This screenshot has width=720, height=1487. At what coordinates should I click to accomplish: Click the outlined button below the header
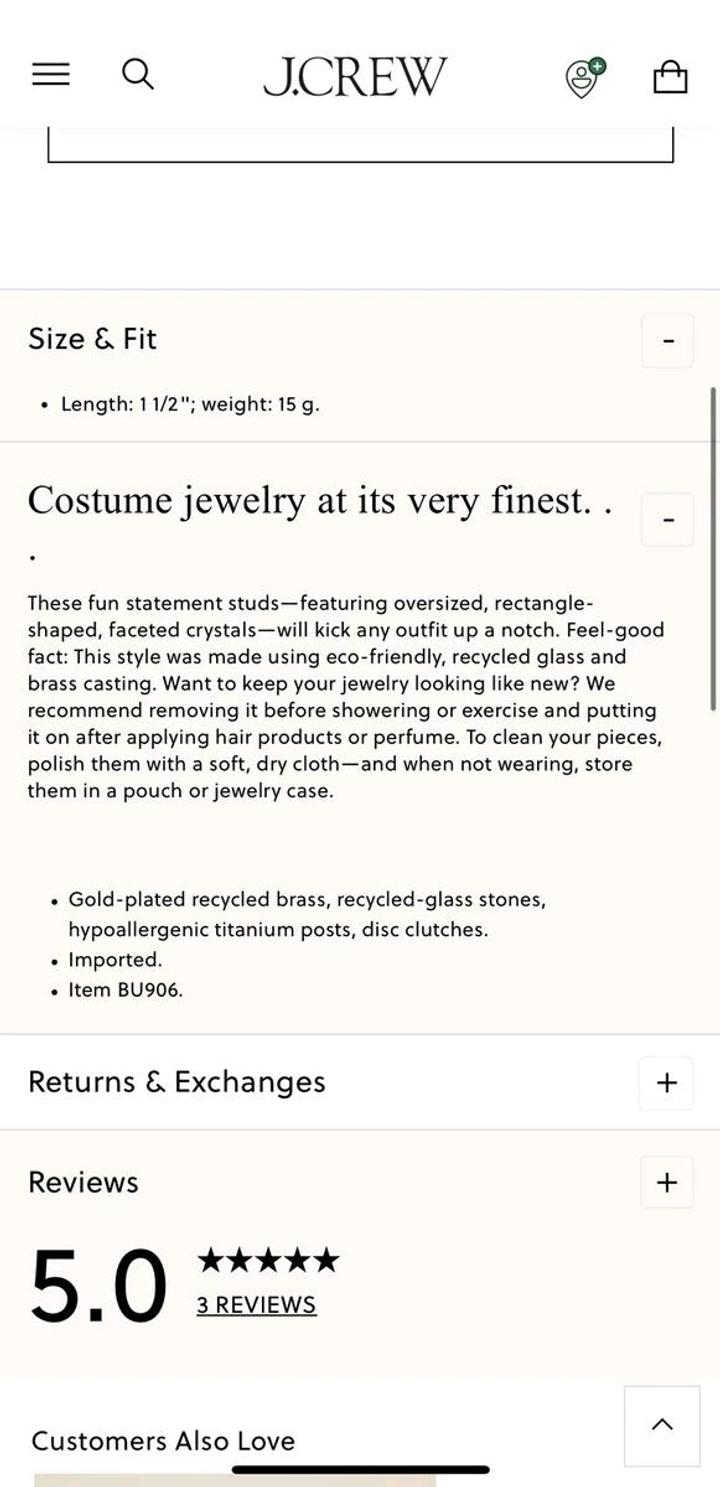360,148
